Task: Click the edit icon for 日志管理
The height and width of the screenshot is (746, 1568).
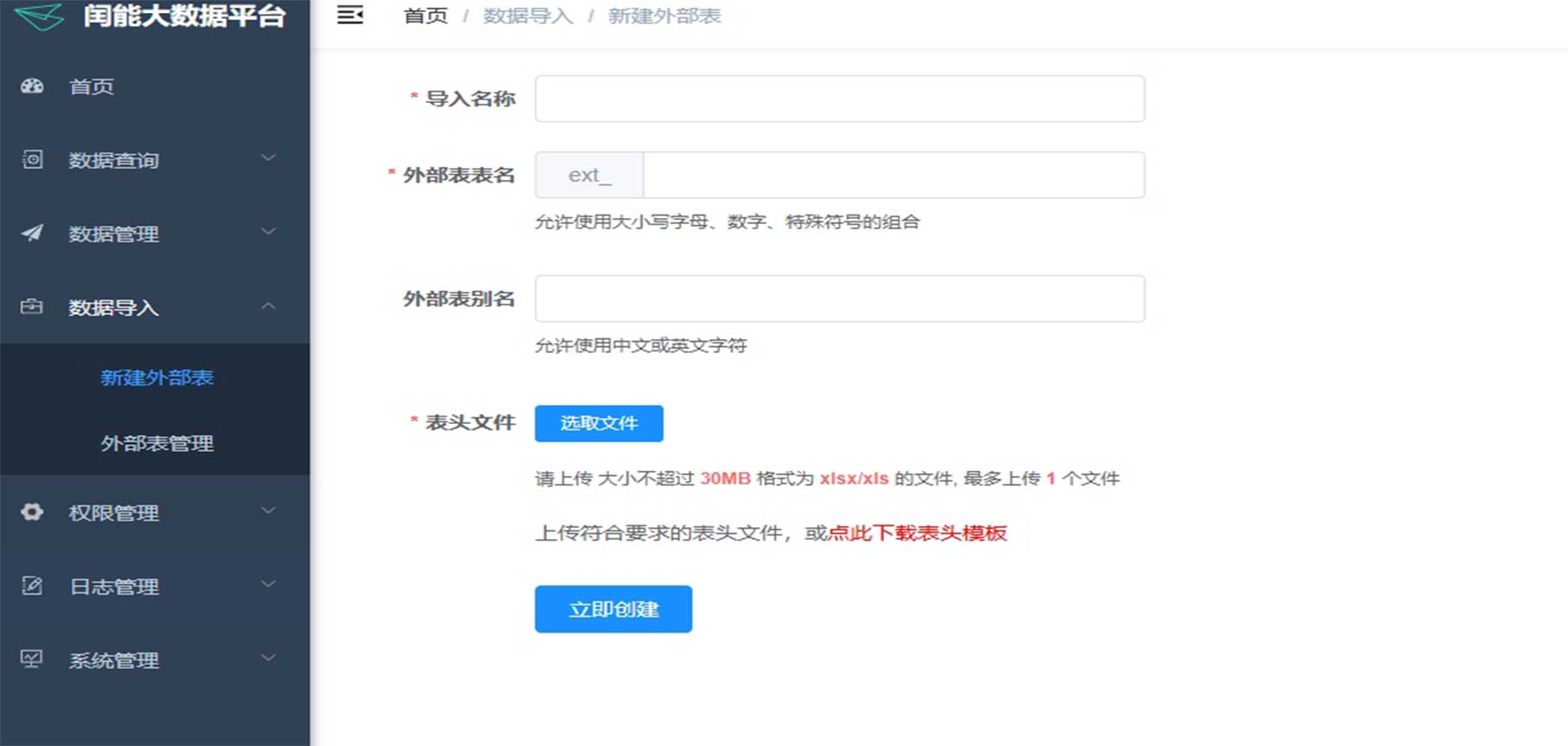Action: [x=32, y=586]
